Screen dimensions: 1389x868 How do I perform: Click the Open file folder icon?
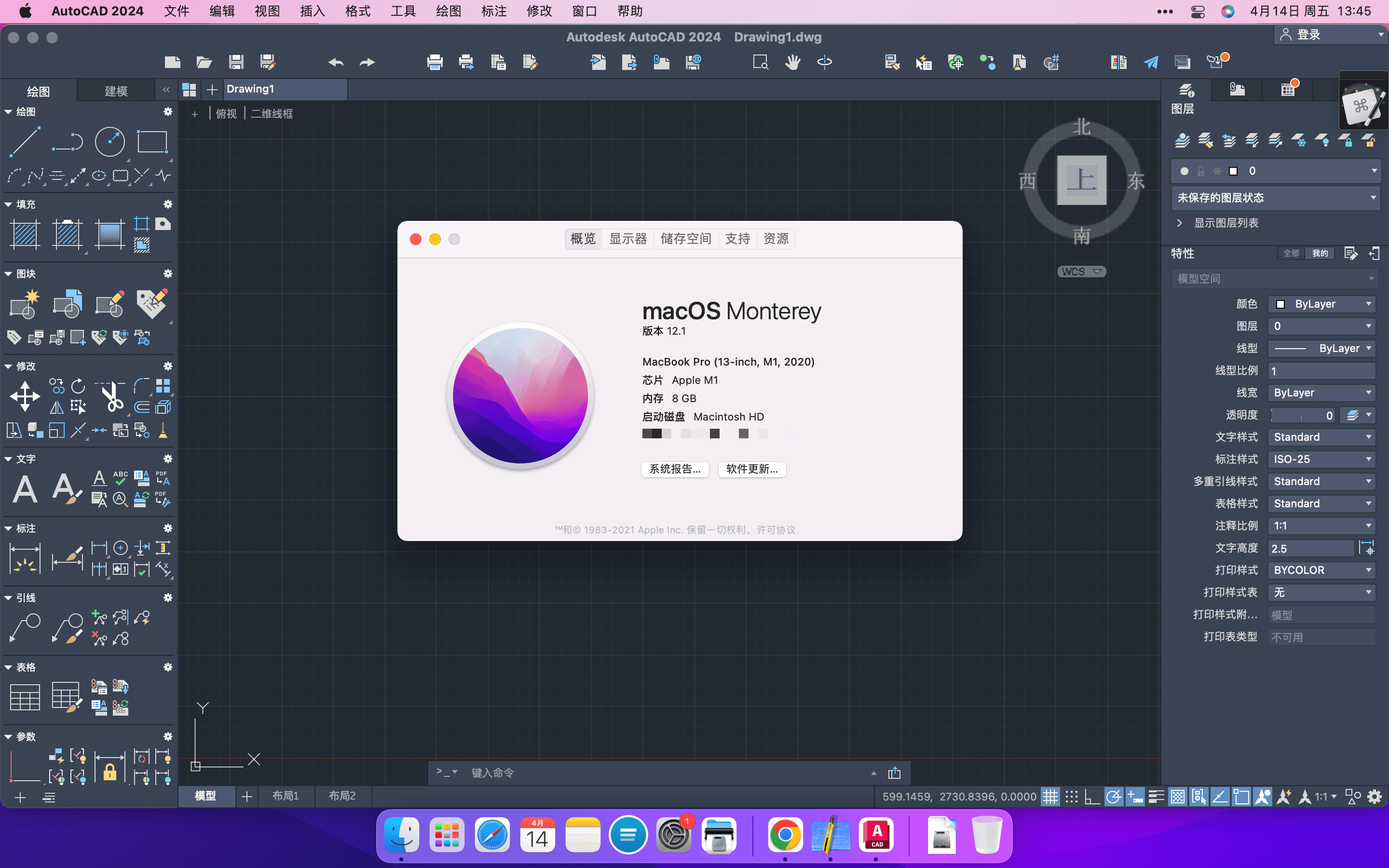[x=204, y=62]
